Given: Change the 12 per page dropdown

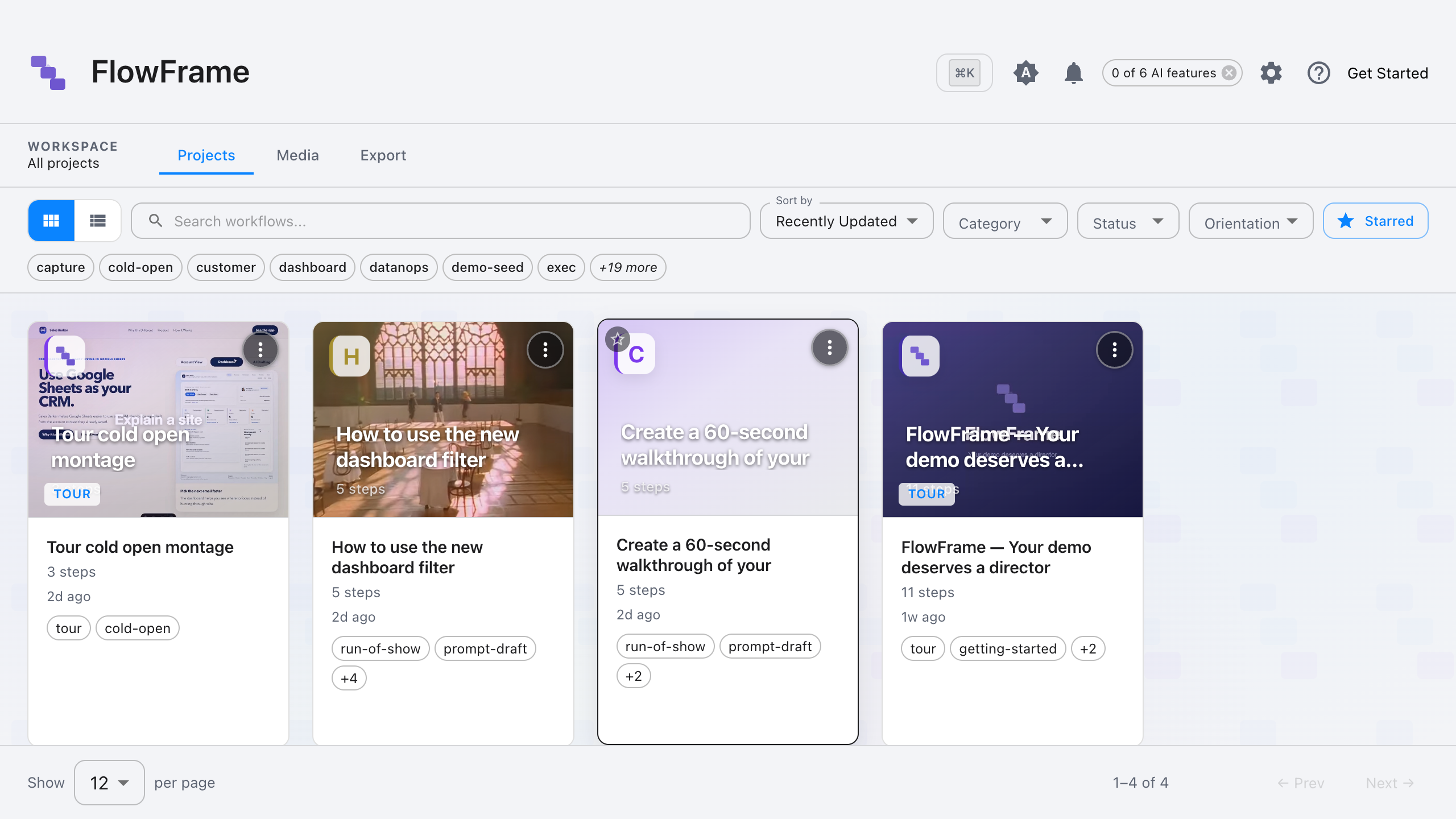Looking at the screenshot, I should [109, 783].
